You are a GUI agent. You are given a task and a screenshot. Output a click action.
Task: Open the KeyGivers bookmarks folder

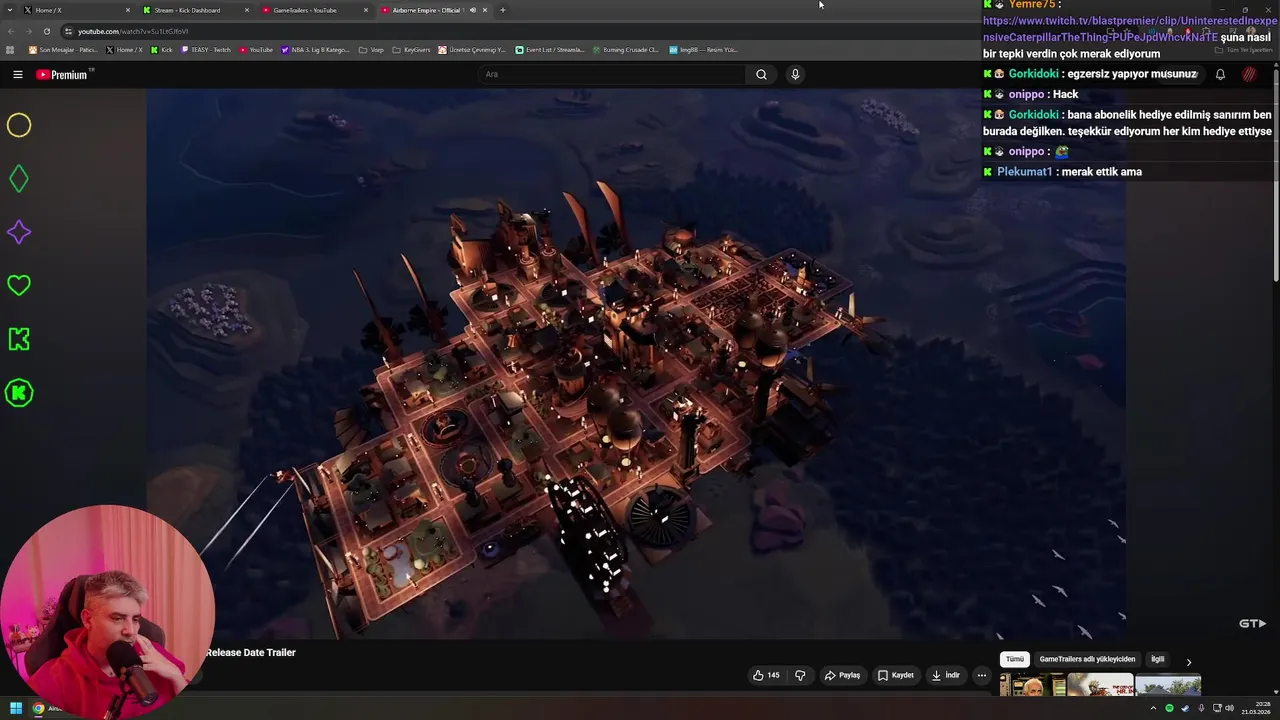click(x=411, y=50)
